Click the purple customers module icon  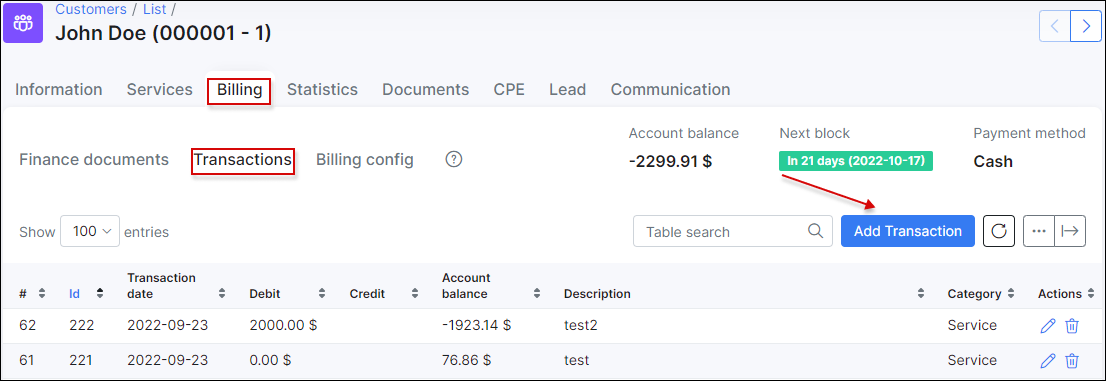tap(23, 23)
